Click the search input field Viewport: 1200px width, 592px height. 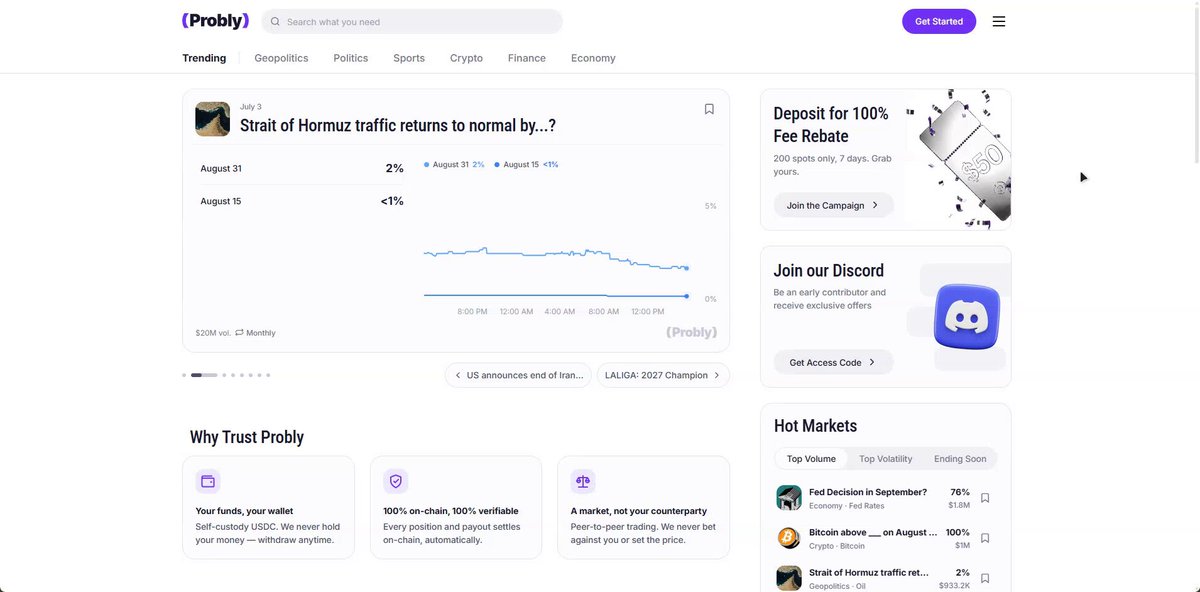(x=412, y=21)
